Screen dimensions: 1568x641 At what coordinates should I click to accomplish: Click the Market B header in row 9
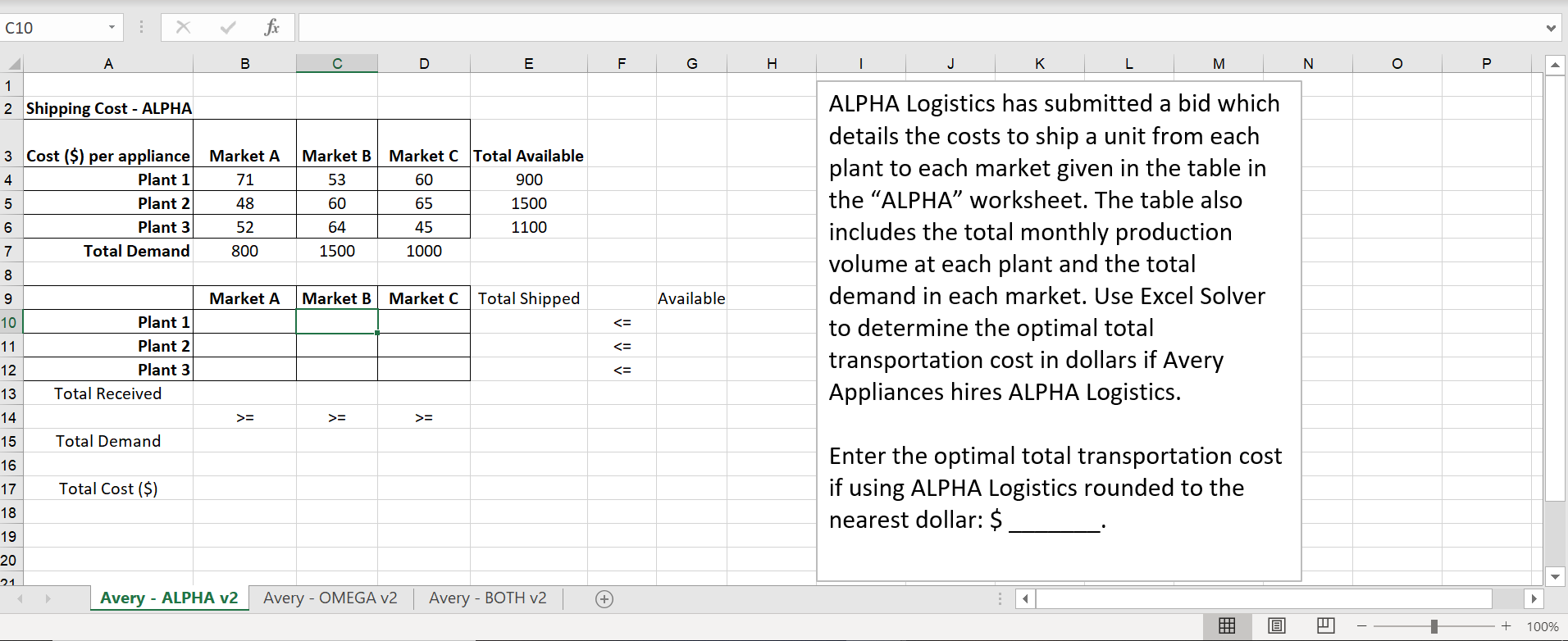coord(337,298)
